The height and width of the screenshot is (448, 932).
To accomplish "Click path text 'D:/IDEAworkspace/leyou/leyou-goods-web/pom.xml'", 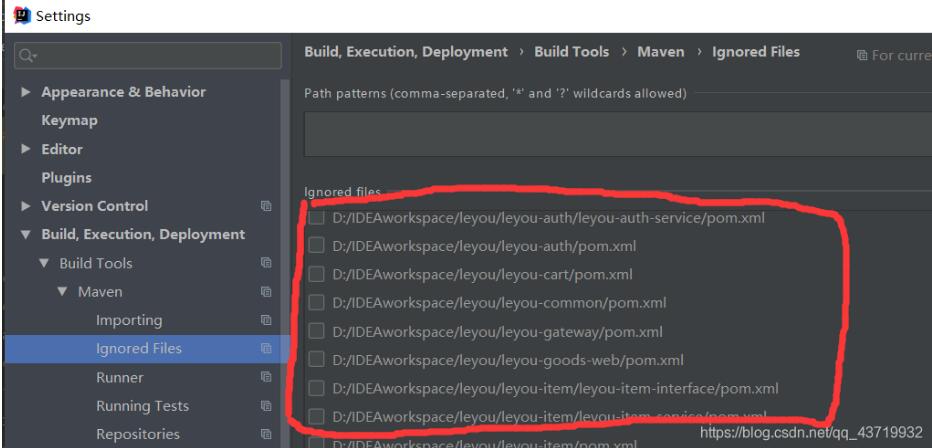I will (x=508, y=360).
